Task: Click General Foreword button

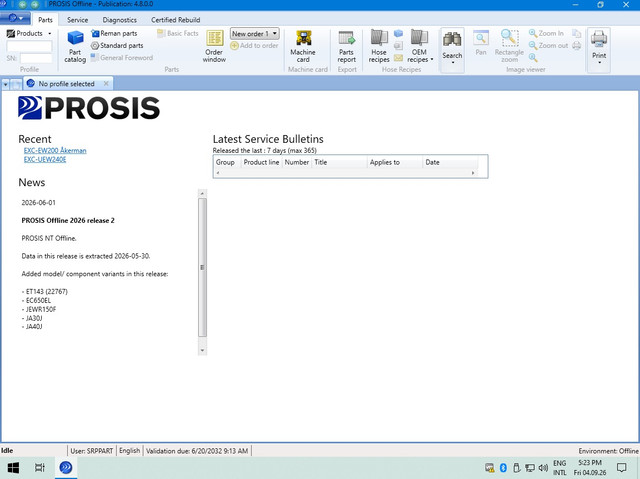Action: tap(122, 58)
